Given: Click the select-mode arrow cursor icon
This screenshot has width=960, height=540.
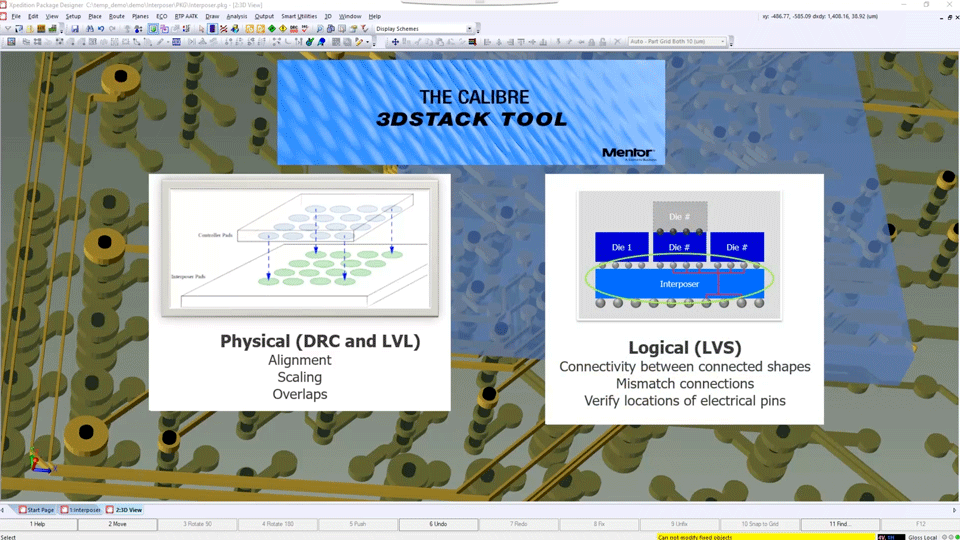Looking at the screenshot, I should 201,29.
